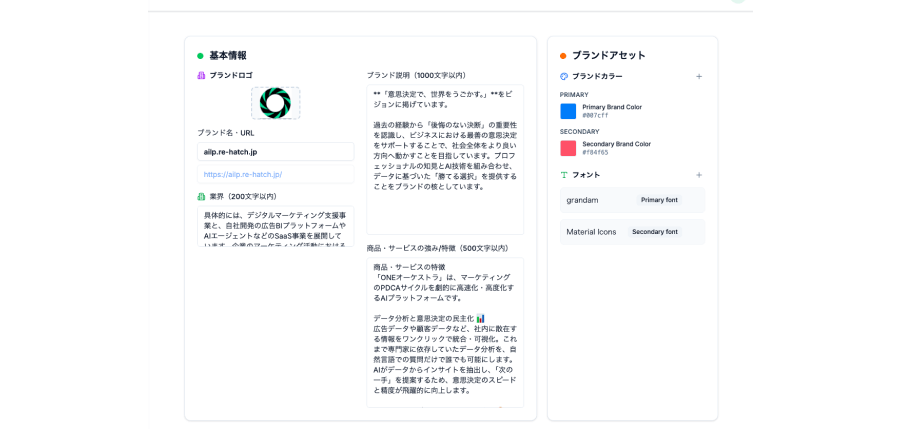Click the https://ailp.re-hatch.jp/ URL field

tap(275, 174)
